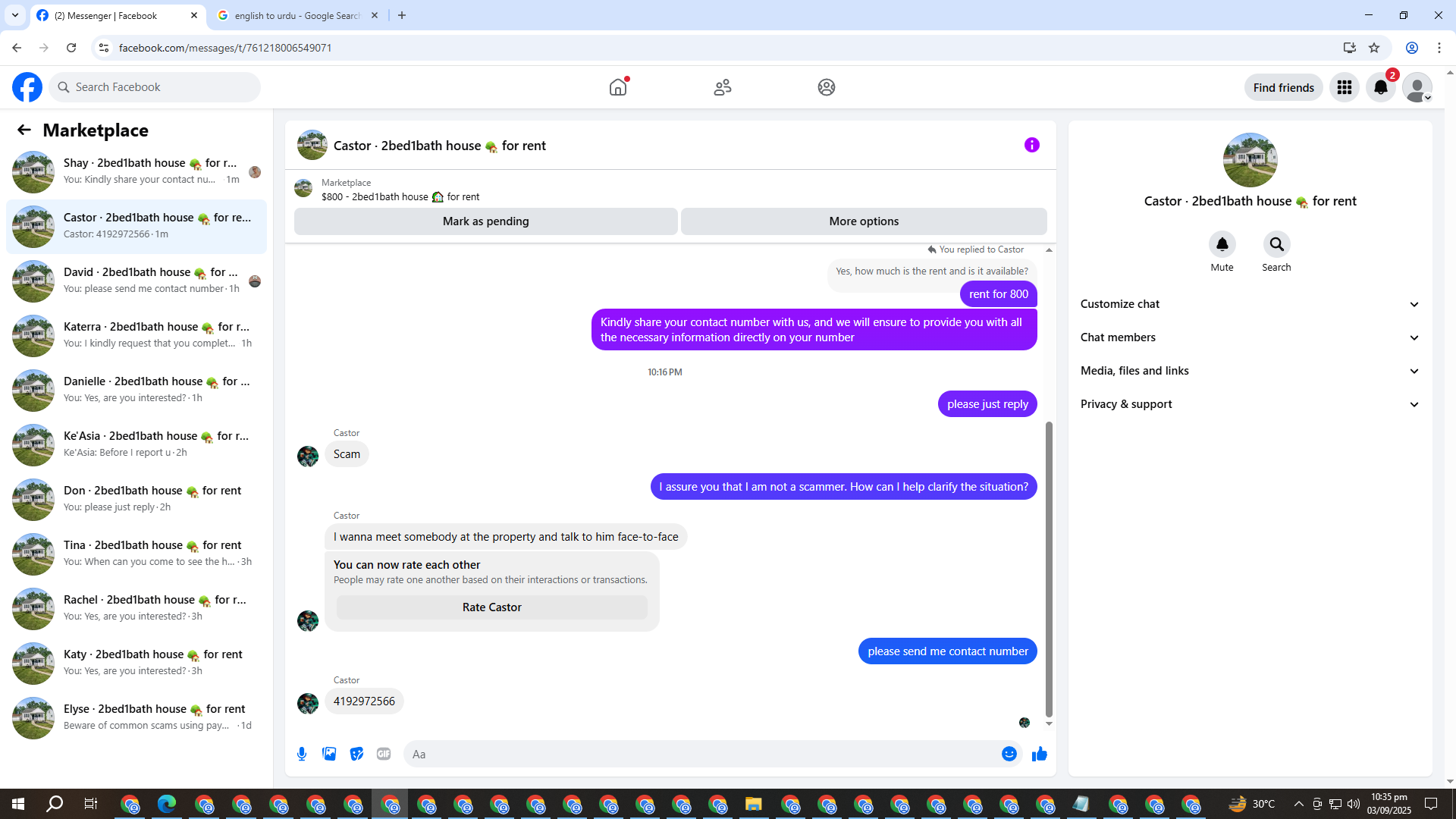Open the taskbar volume control

pyautogui.click(x=1354, y=804)
